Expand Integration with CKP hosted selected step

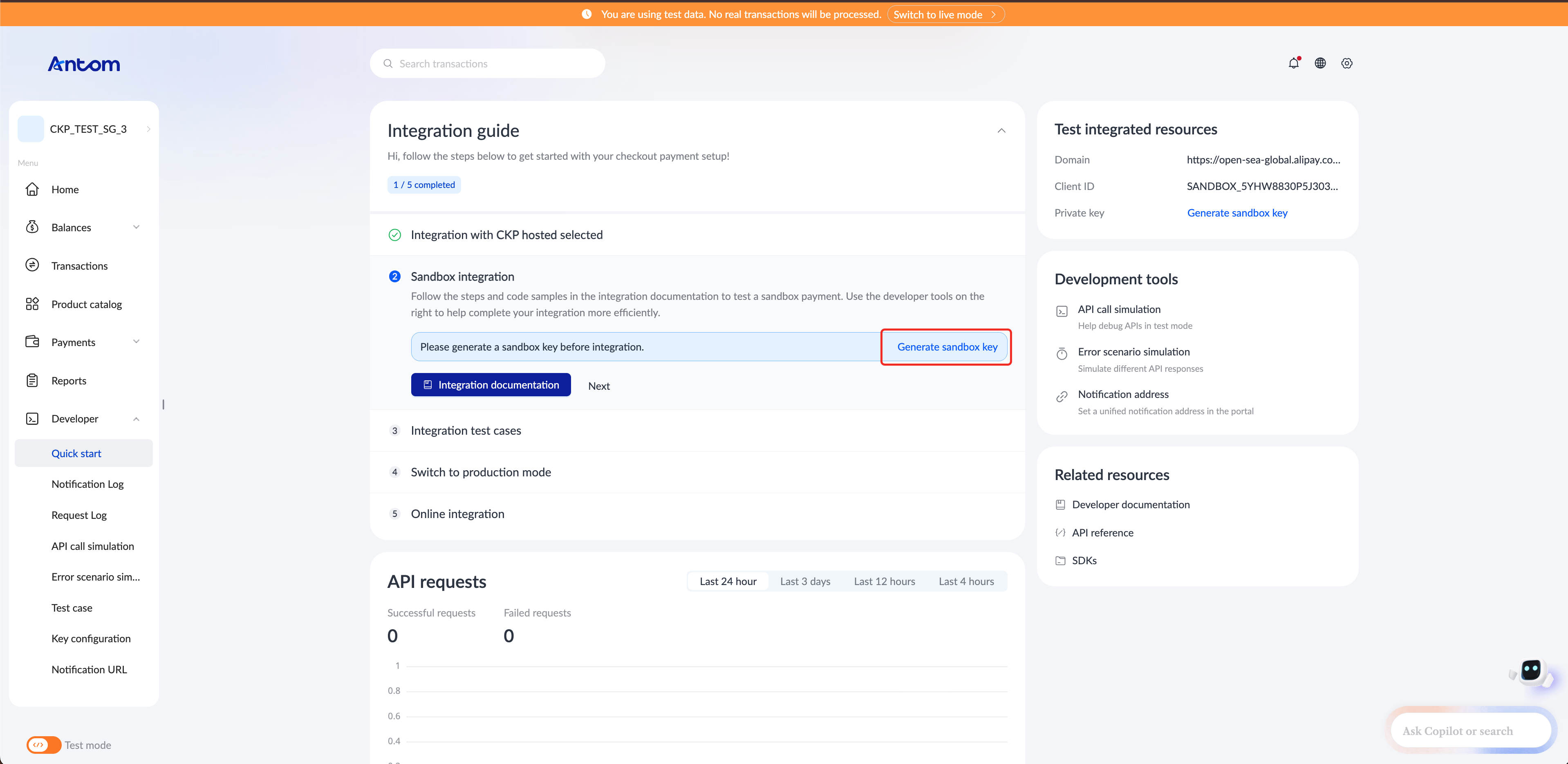pos(698,235)
